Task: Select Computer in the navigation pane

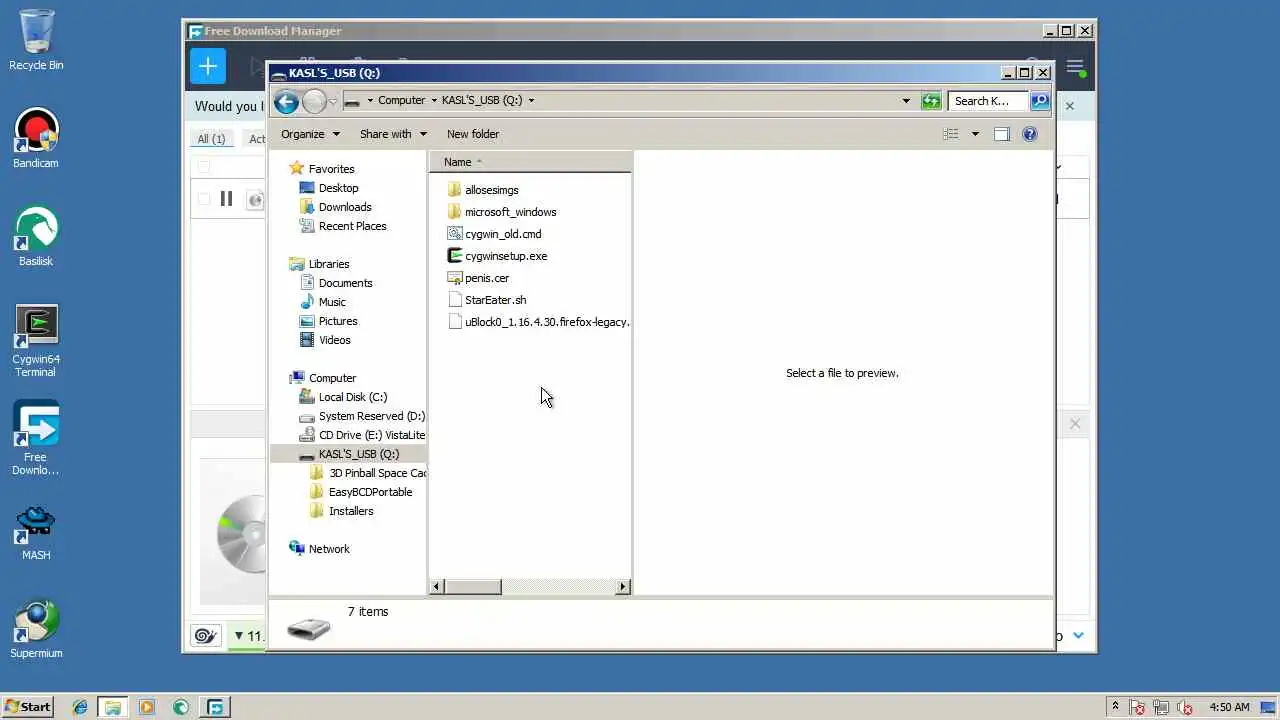Action: point(332,378)
